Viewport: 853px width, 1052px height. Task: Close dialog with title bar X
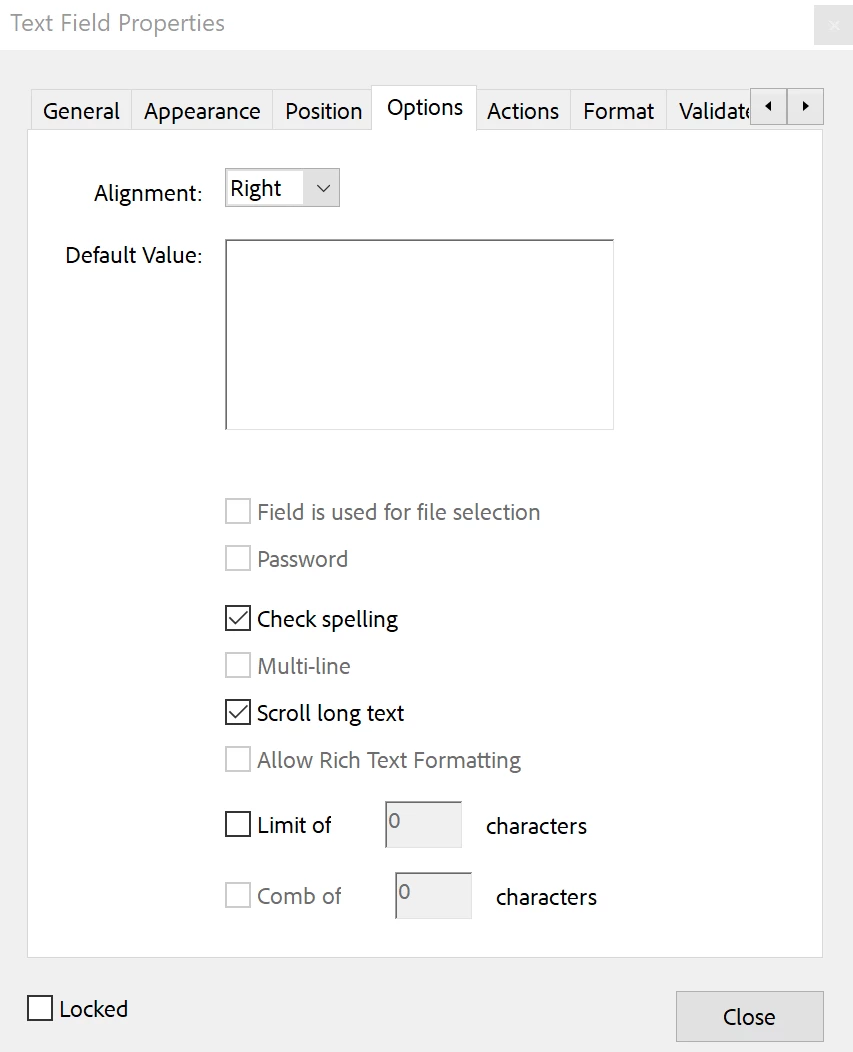[834, 26]
